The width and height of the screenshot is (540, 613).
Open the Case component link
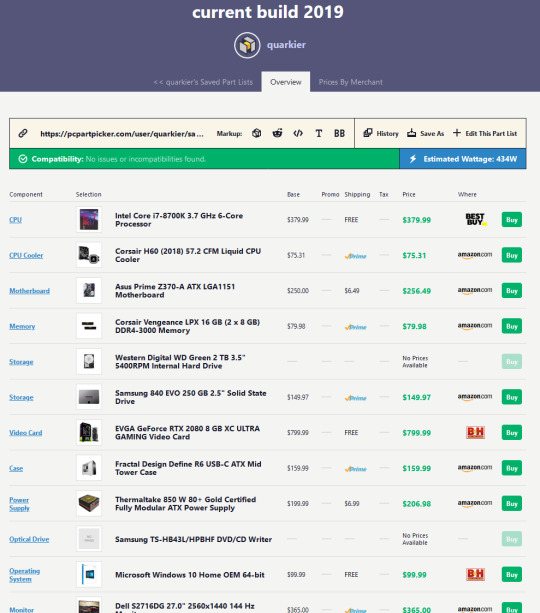(16, 468)
